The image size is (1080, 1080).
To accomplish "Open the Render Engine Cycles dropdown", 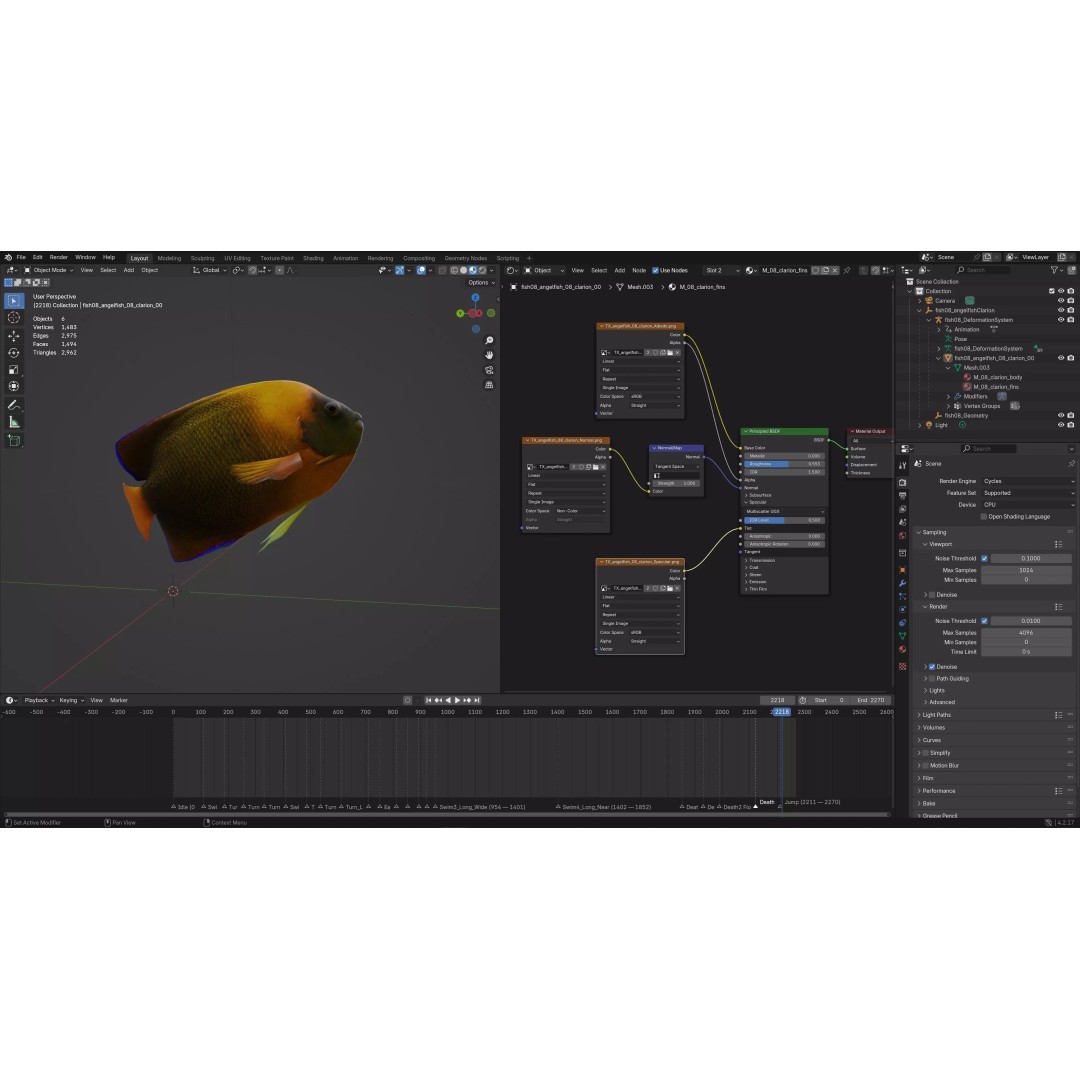I will tap(1027, 481).
